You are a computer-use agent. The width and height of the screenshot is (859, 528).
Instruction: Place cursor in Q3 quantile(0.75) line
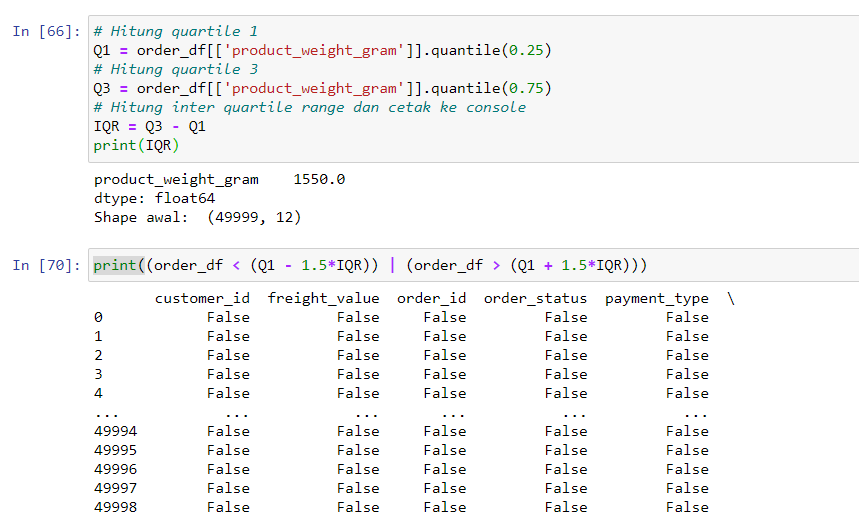[x=322, y=88]
